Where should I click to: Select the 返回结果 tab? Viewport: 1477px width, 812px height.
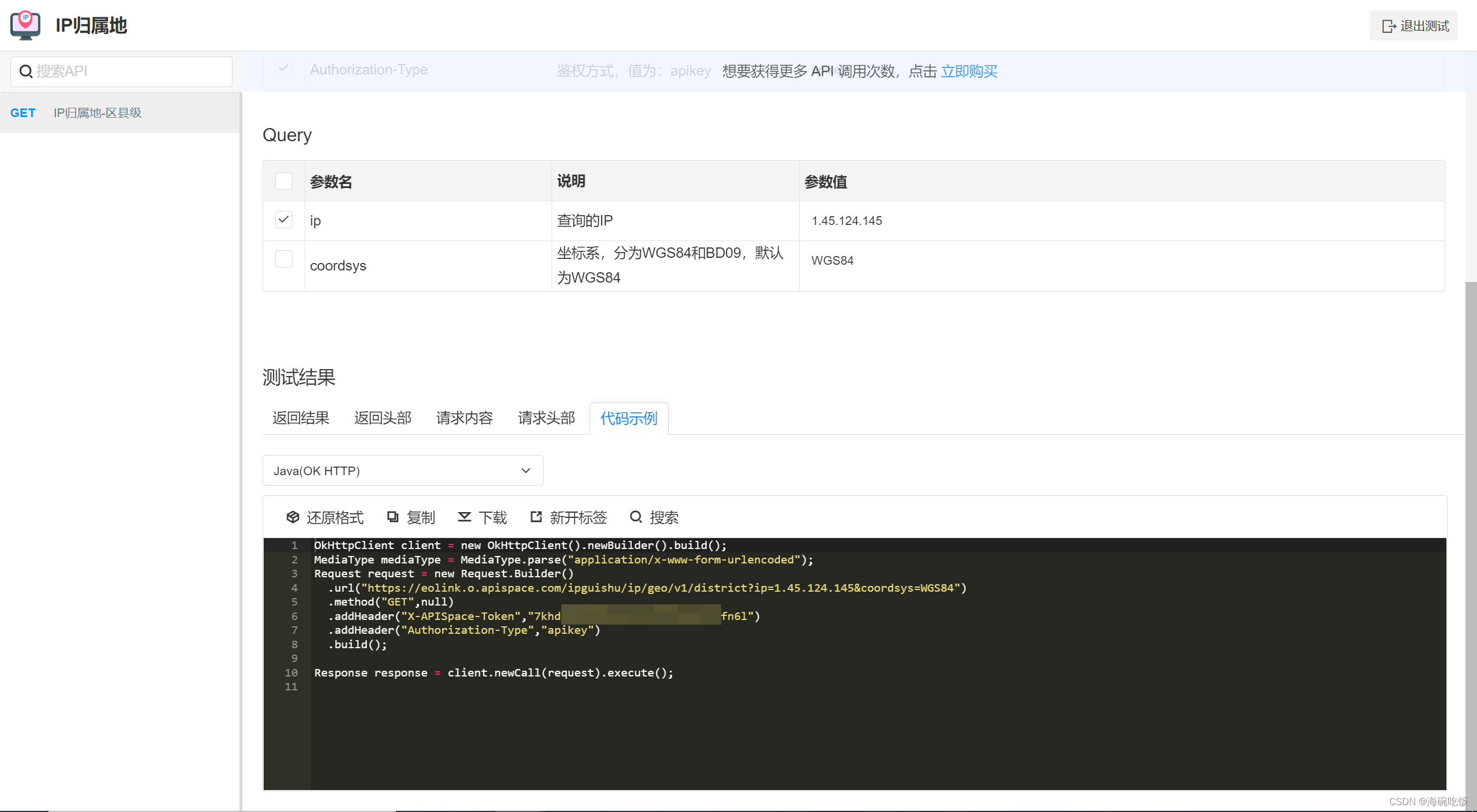pyautogui.click(x=299, y=418)
